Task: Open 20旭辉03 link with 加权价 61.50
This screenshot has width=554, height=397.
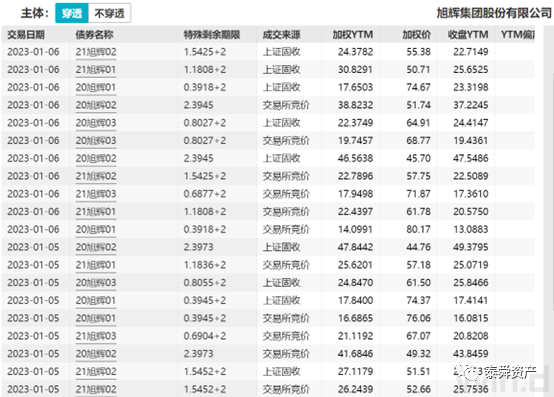Action: coord(96,283)
